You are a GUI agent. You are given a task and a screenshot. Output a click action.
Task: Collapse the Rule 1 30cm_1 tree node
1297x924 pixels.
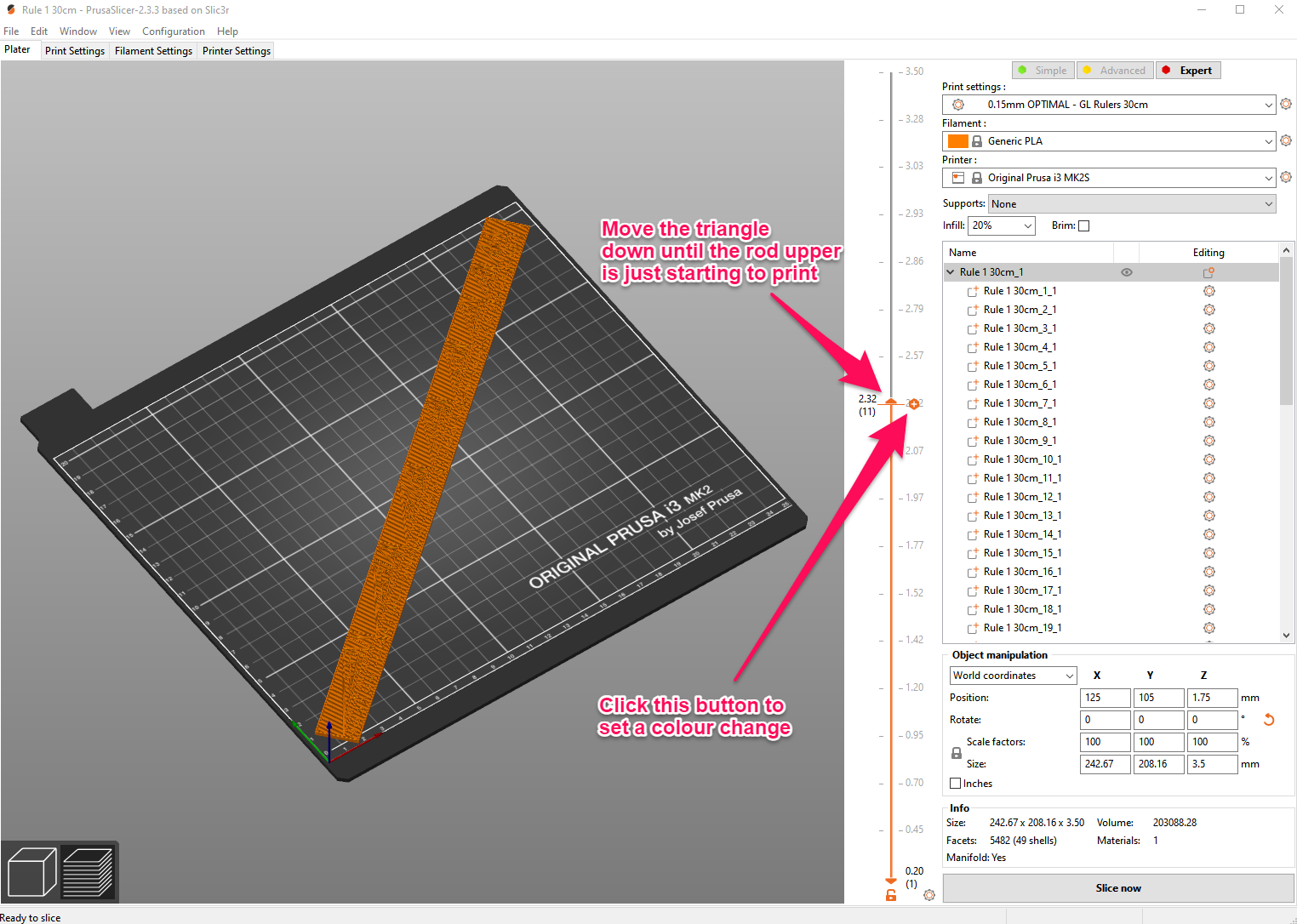(951, 272)
